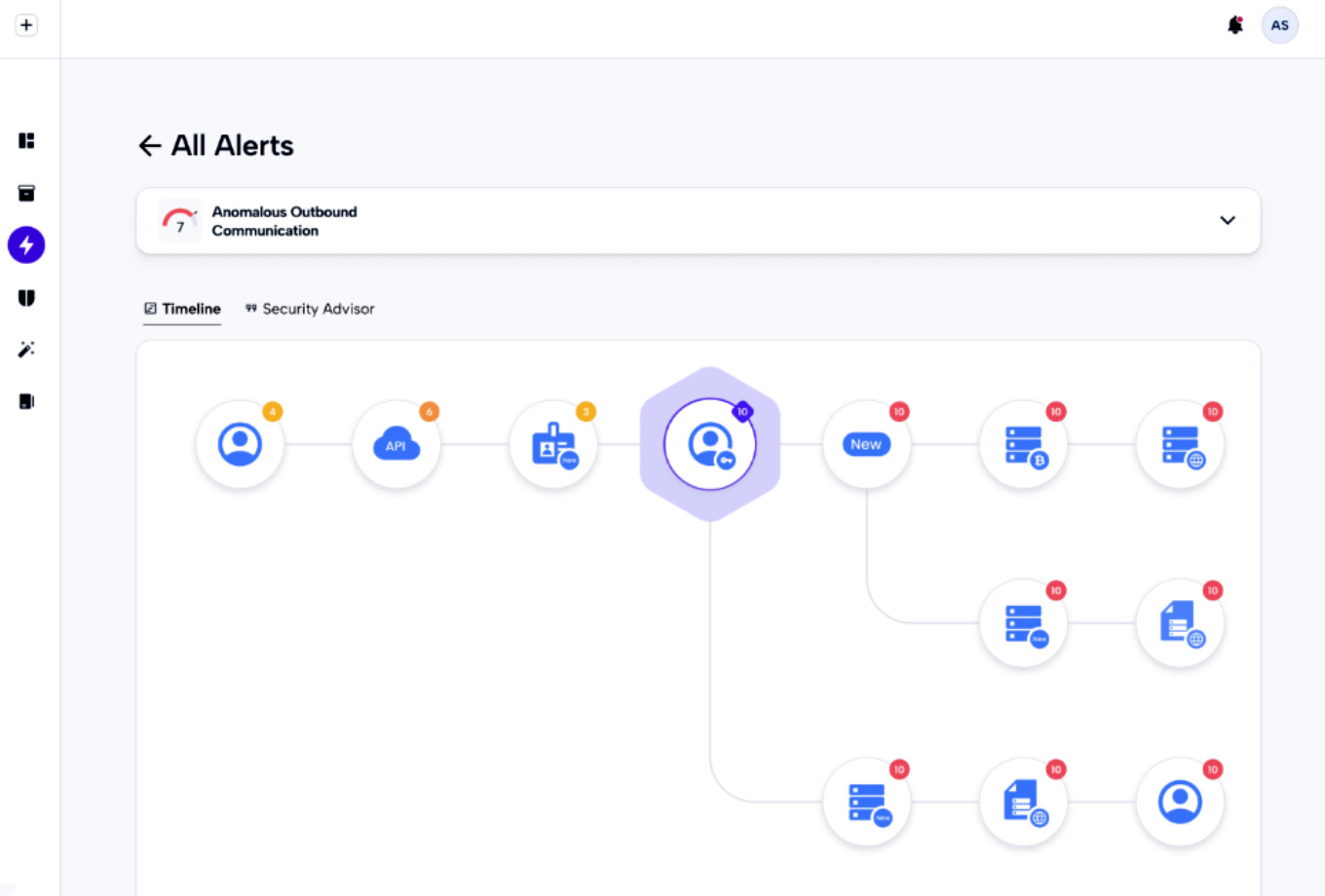Screen dimensions: 1325x896
Task: Expand the Anomalous Outbound Communication chevron
Action: coord(1228,221)
